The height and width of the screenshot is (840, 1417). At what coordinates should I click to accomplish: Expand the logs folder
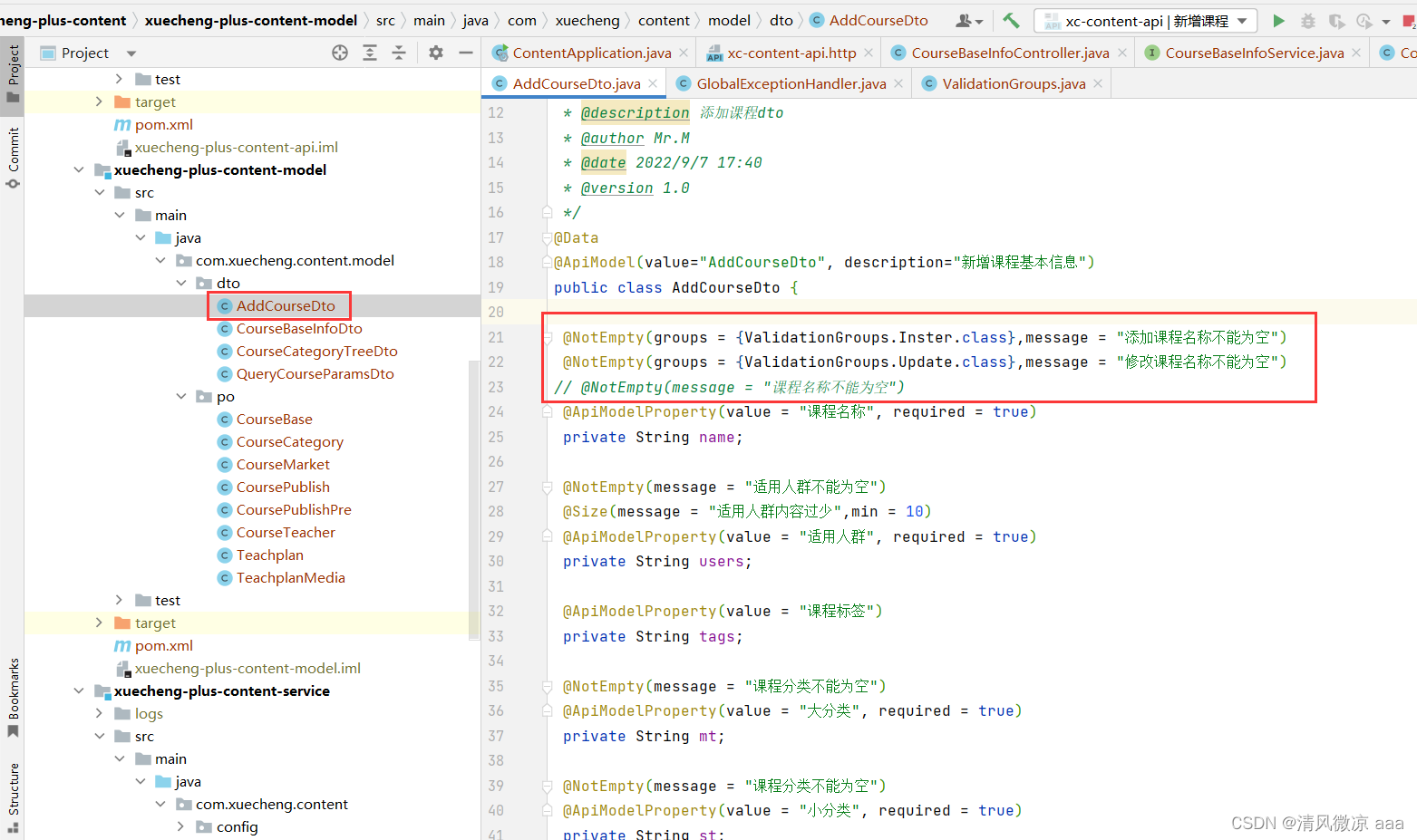pos(99,713)
